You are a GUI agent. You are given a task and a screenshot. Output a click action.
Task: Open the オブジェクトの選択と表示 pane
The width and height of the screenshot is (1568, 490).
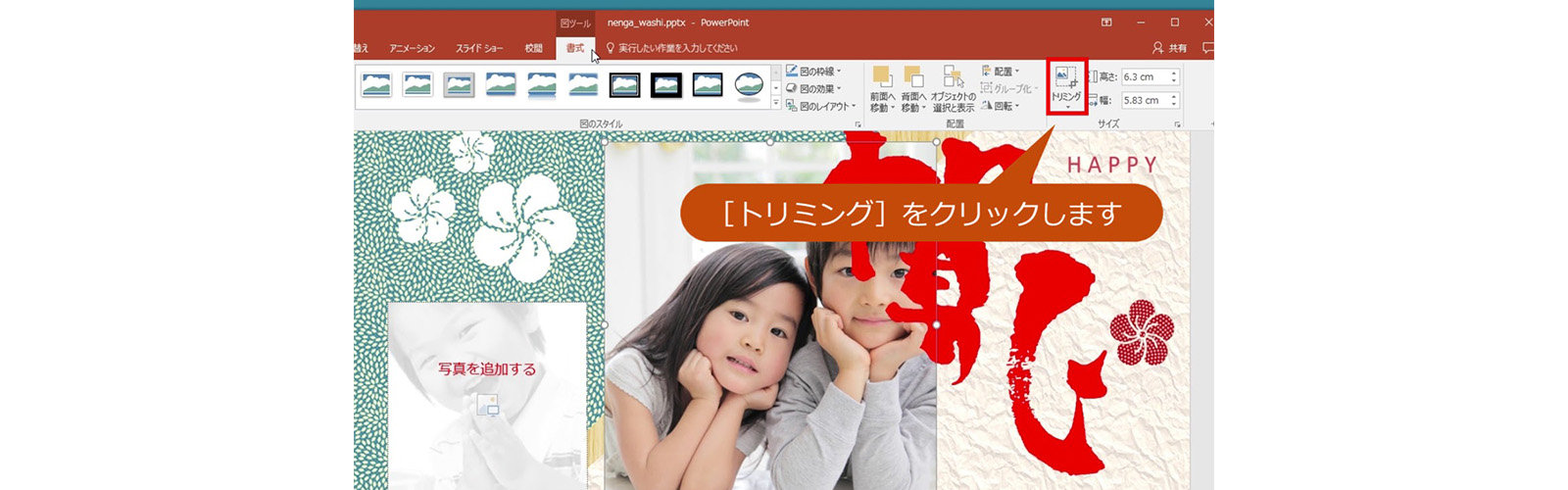coord(953,78)
